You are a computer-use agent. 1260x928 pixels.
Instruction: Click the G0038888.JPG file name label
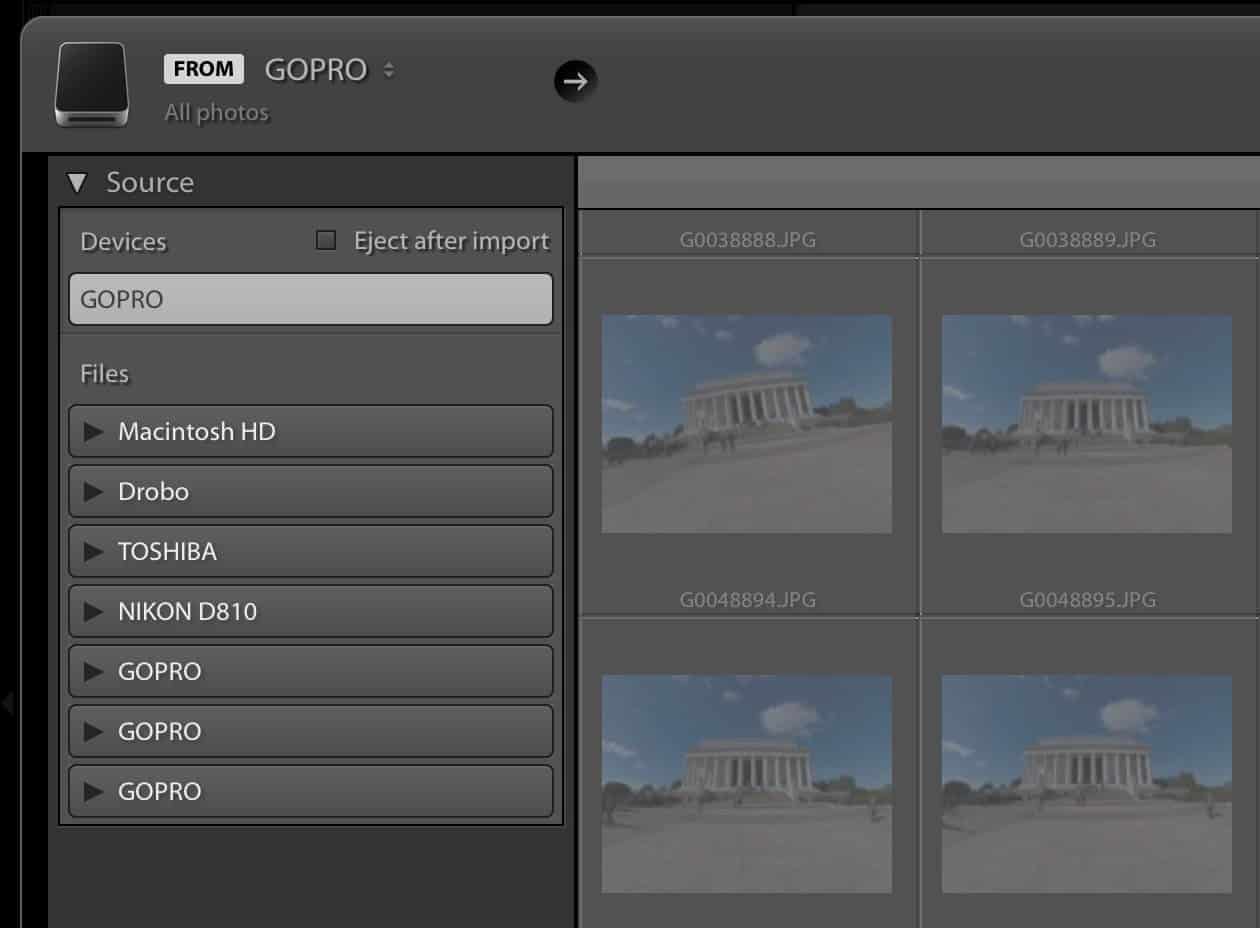748,240
